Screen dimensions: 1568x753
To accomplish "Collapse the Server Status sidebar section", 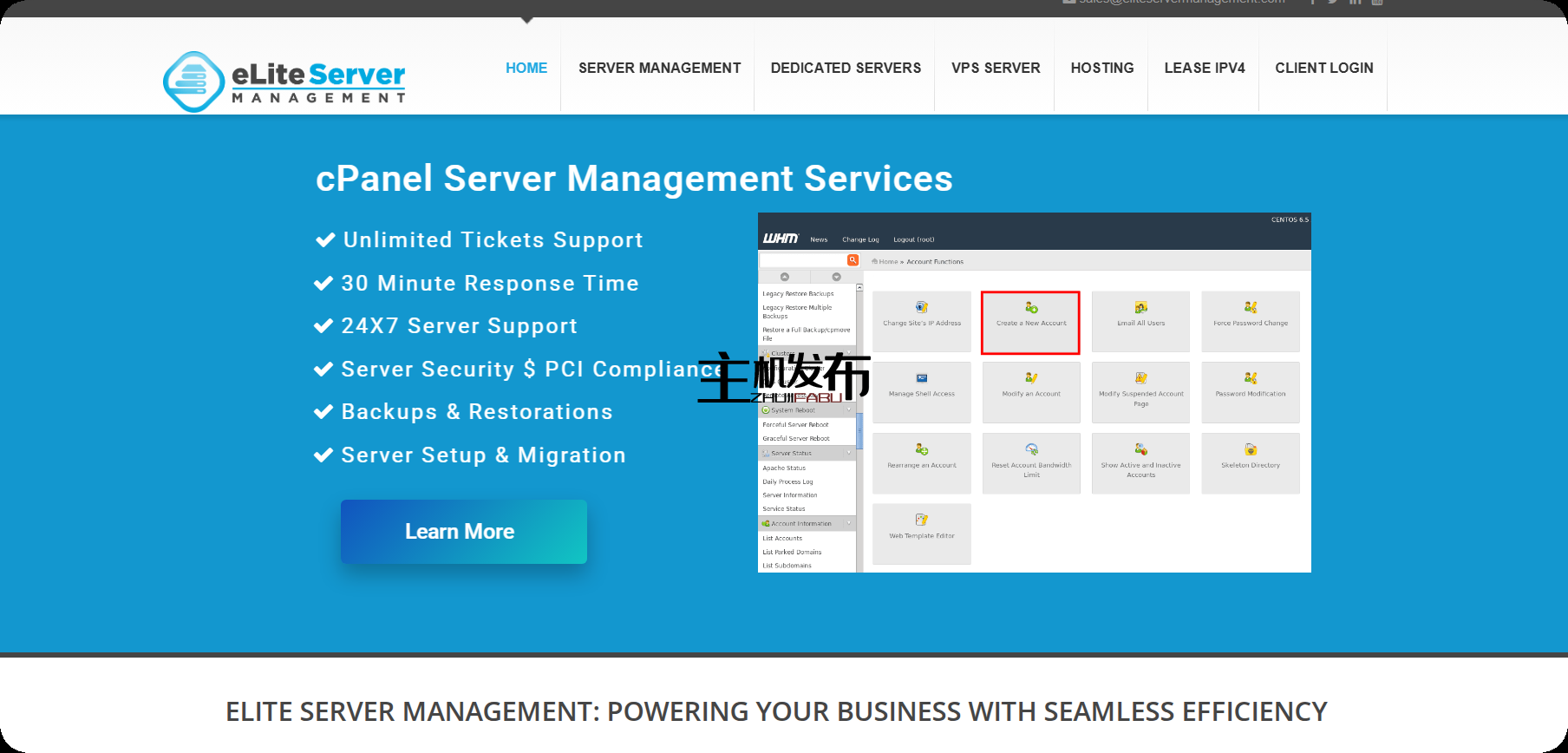I will (849, 453).
